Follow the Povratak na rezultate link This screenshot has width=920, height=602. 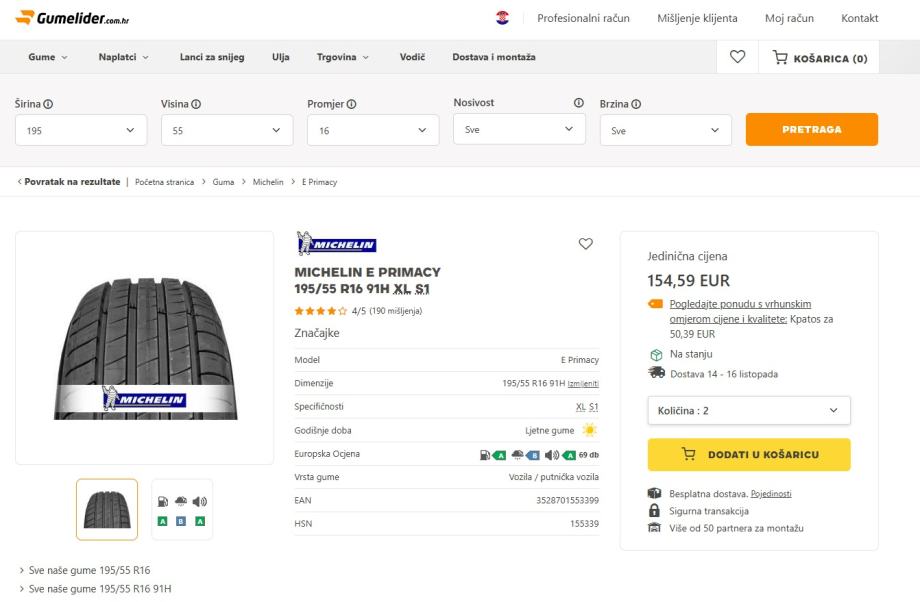point(70,182)
